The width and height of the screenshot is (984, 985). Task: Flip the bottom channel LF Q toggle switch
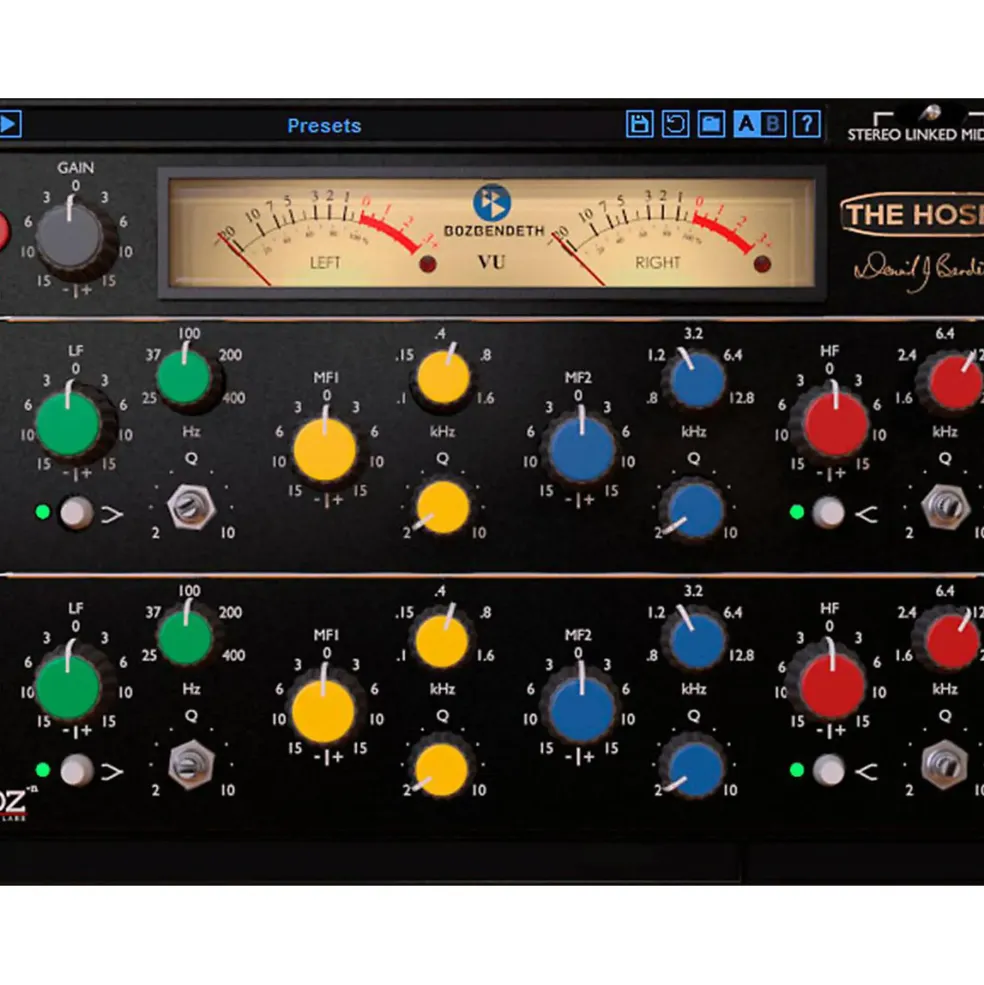point(191,765)
